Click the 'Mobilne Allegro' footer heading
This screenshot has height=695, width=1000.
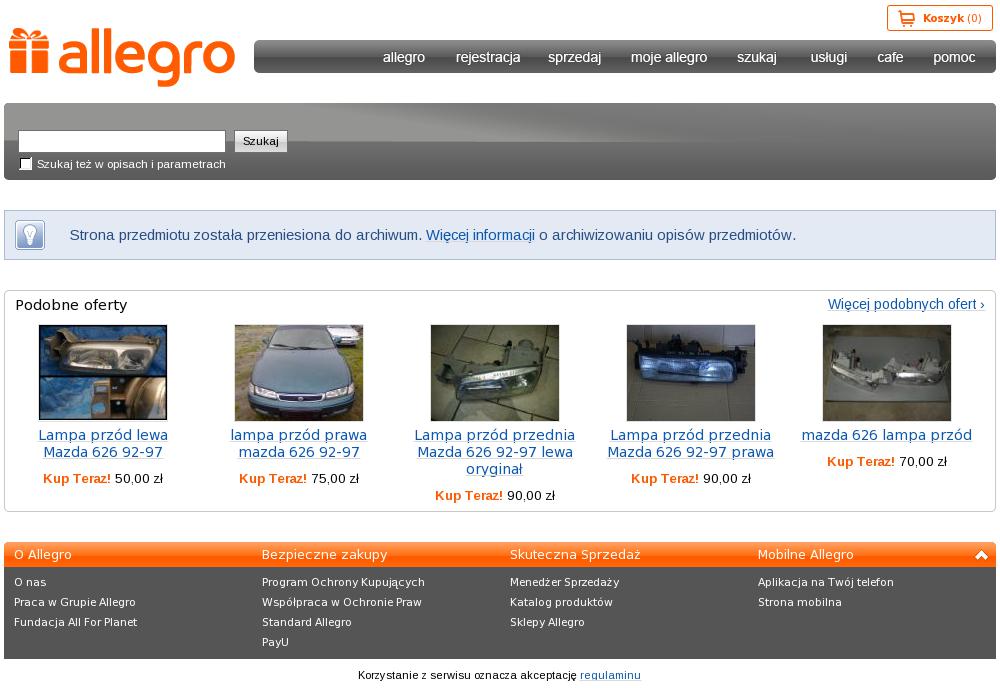point(805,555)
